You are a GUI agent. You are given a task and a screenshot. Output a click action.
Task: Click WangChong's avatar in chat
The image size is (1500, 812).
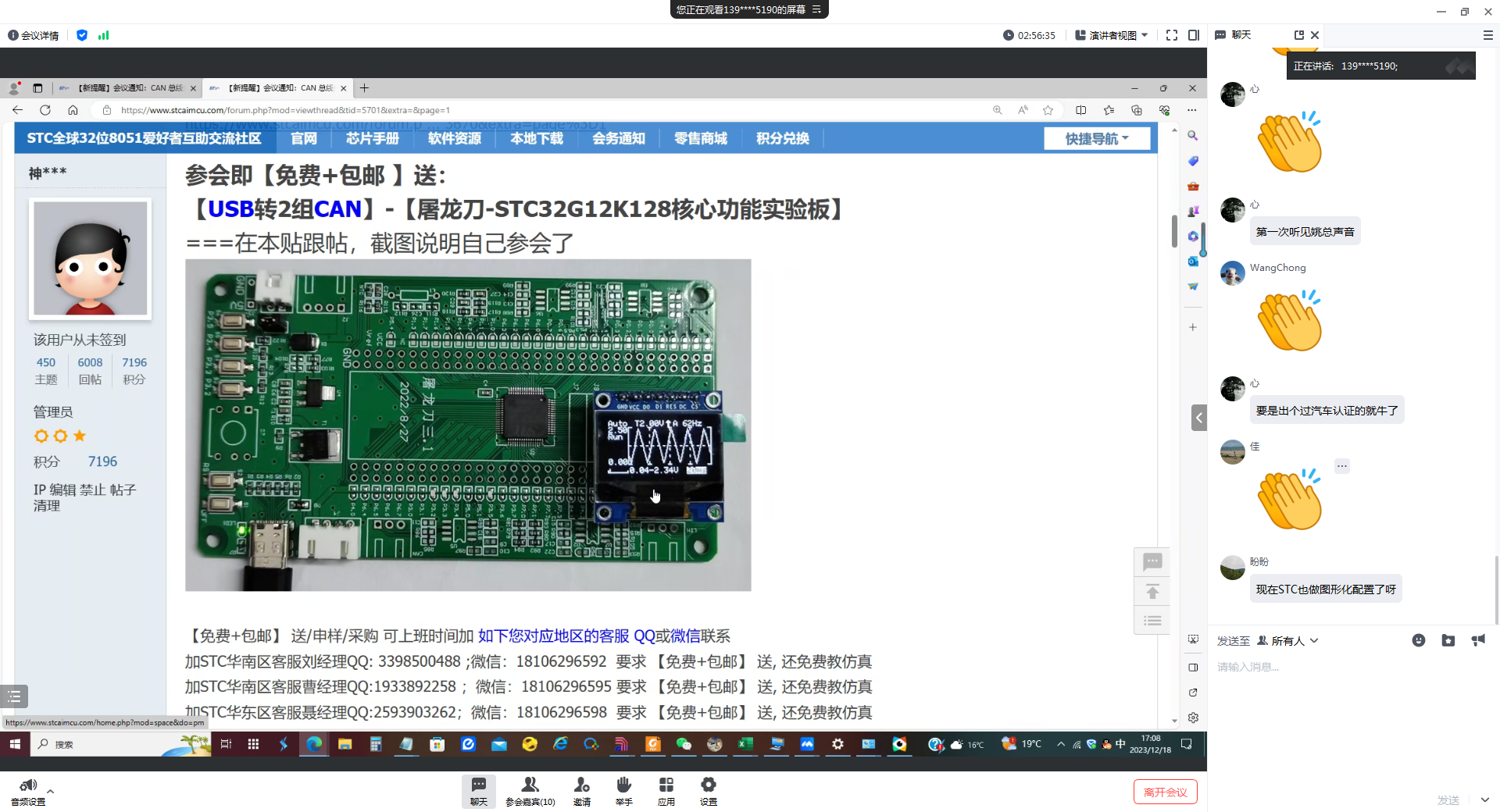[1233, 273]
